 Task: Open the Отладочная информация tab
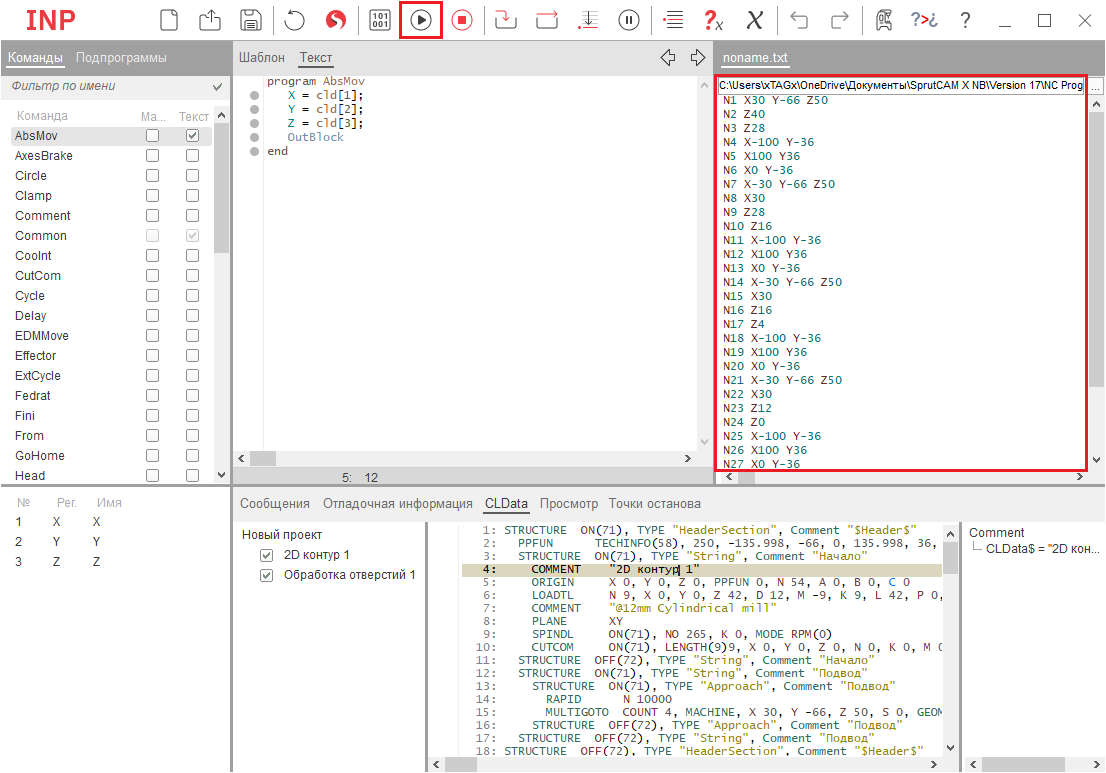397,504
